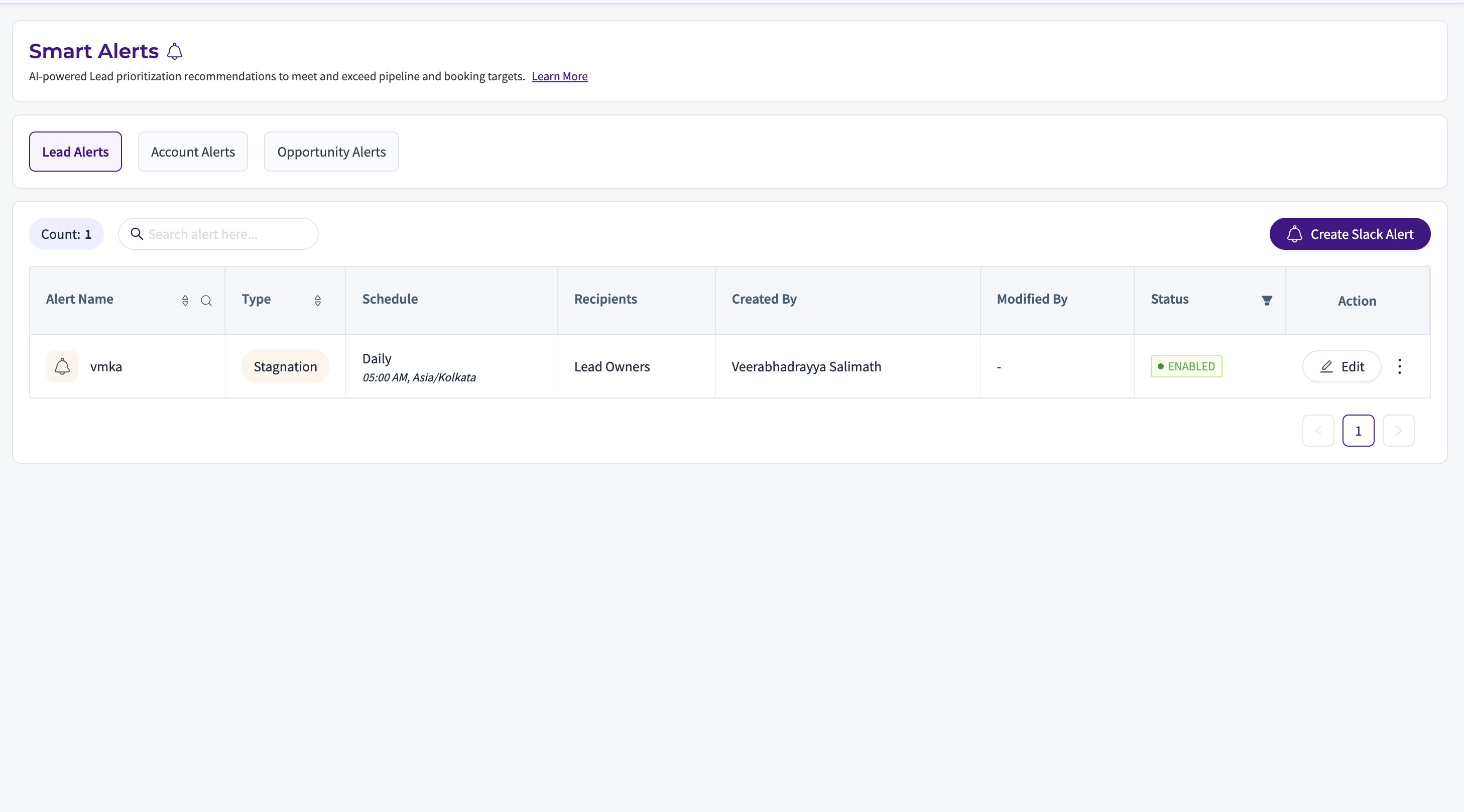Click the ENABLED status badge
Image resolution: width=1464 pixels, height=812 pixels.
[1186, 366]
